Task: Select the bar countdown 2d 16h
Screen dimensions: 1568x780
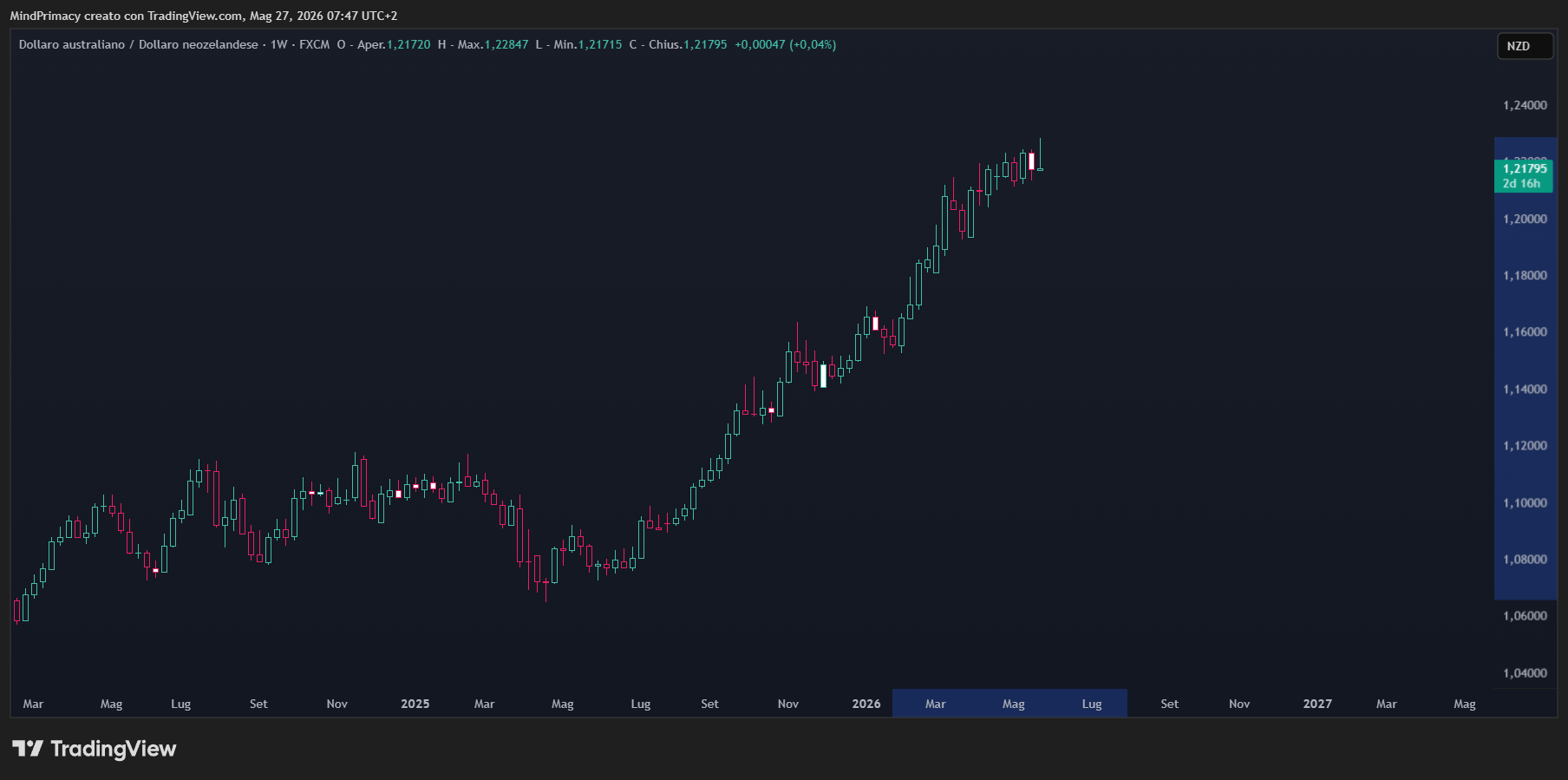Action: tap(1521, 183)
